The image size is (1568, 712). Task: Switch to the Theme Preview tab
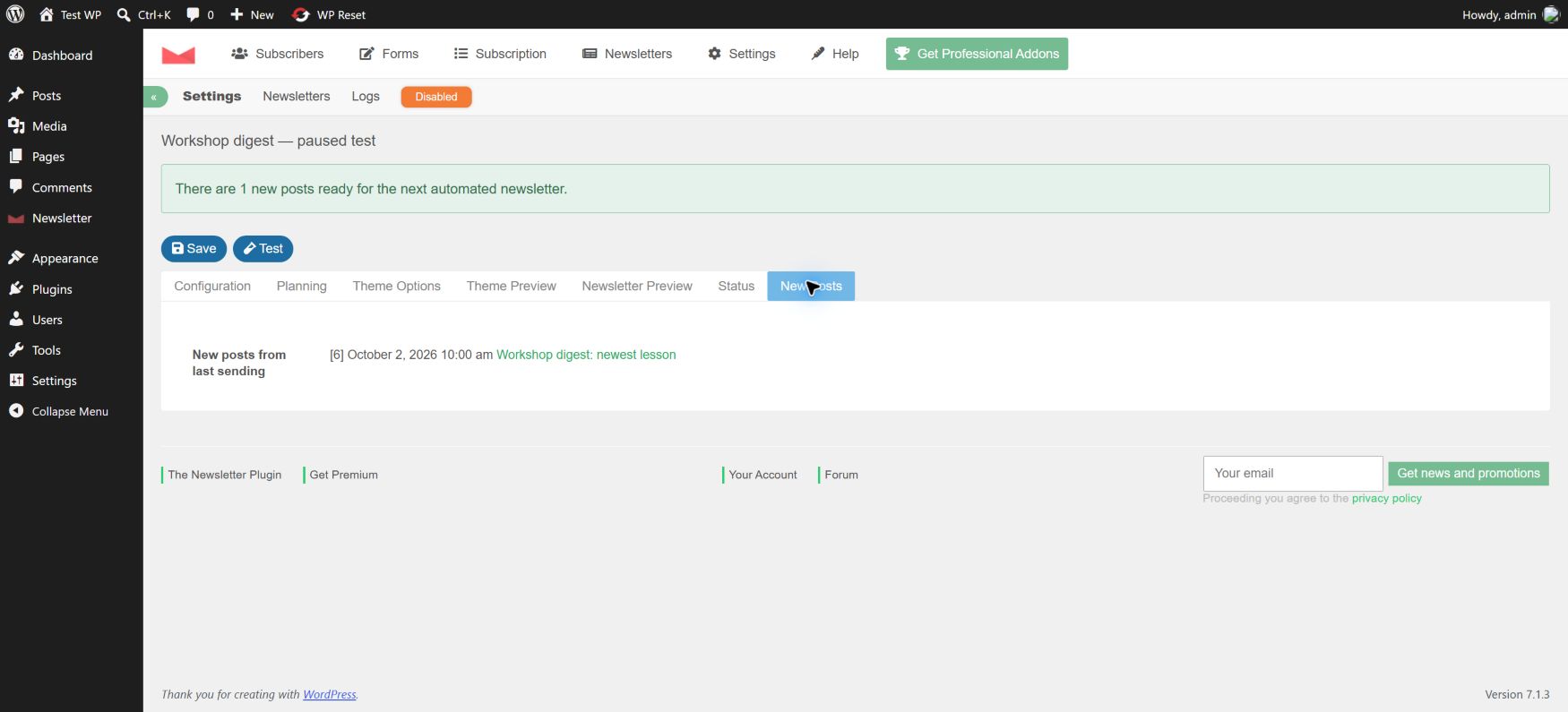(x=512, y=287)
